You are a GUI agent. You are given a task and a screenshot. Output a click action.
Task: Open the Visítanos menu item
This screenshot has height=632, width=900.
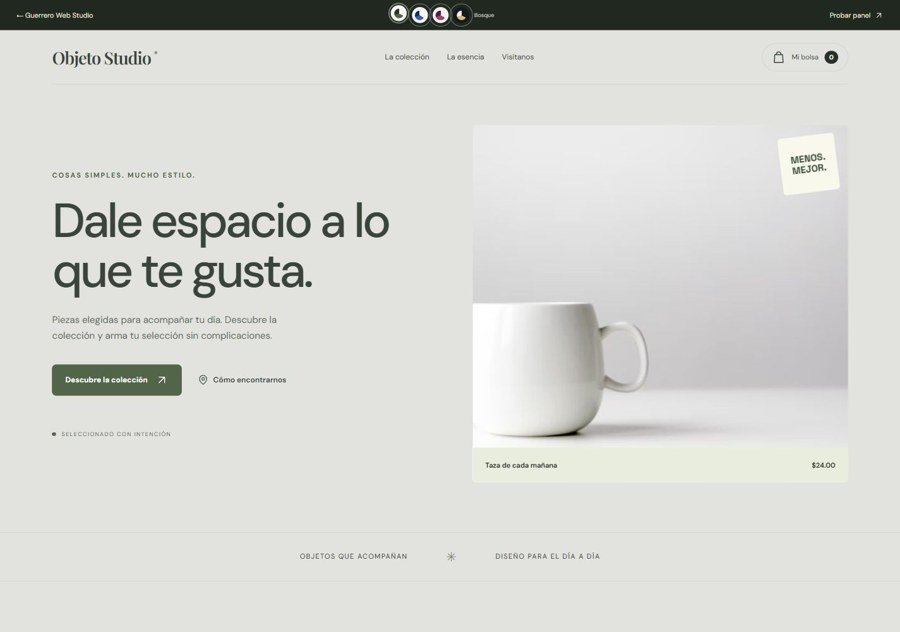[518, 57]
